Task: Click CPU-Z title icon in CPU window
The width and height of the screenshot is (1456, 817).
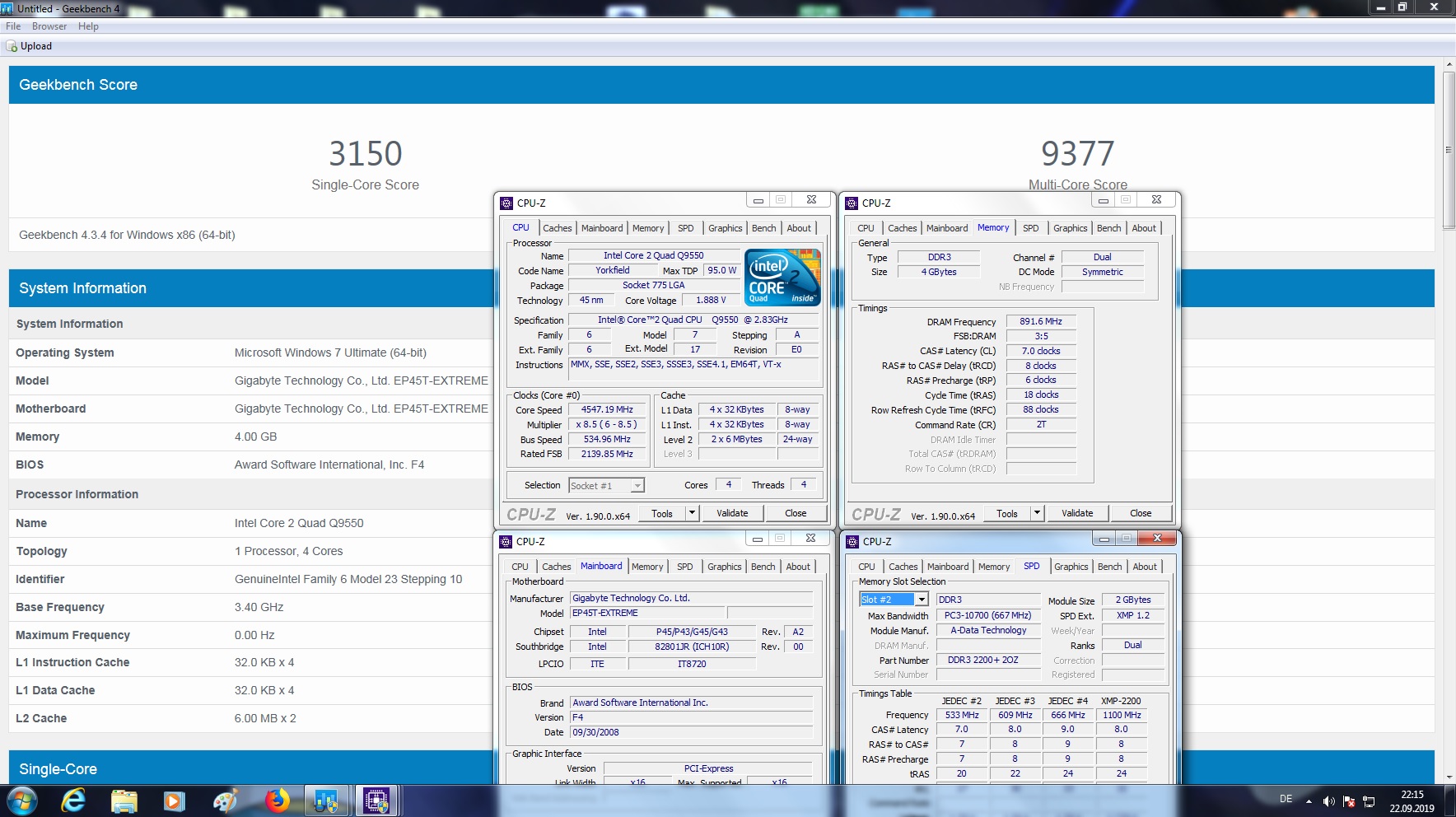Action: coord(506,203)
